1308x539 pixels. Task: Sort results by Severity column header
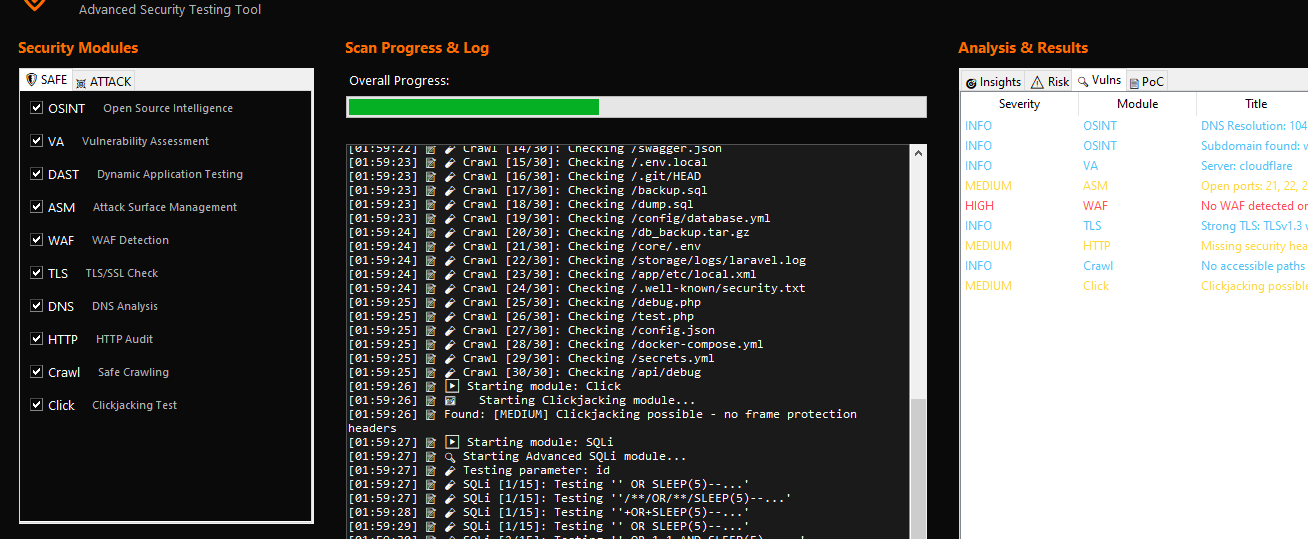coord(1019,104)
